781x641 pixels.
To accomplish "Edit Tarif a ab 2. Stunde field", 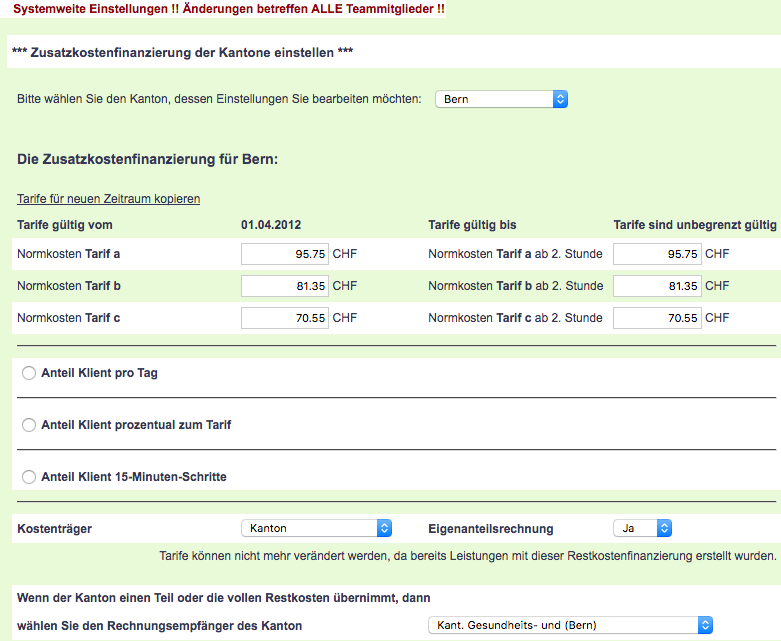I will [x=656, y=254].
